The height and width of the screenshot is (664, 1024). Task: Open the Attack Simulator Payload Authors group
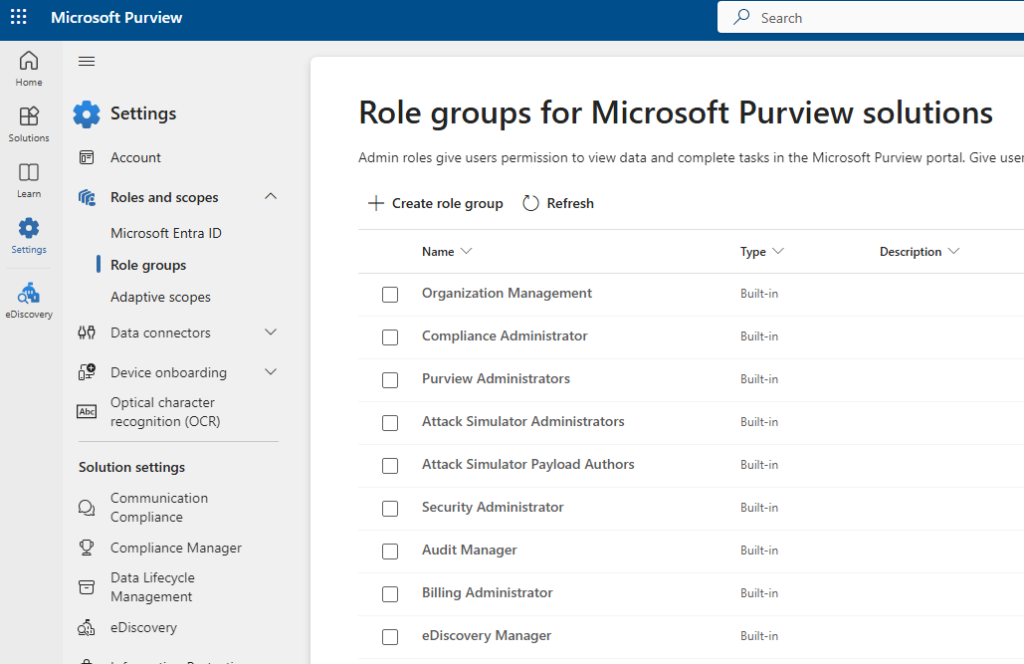coord(528,464)
